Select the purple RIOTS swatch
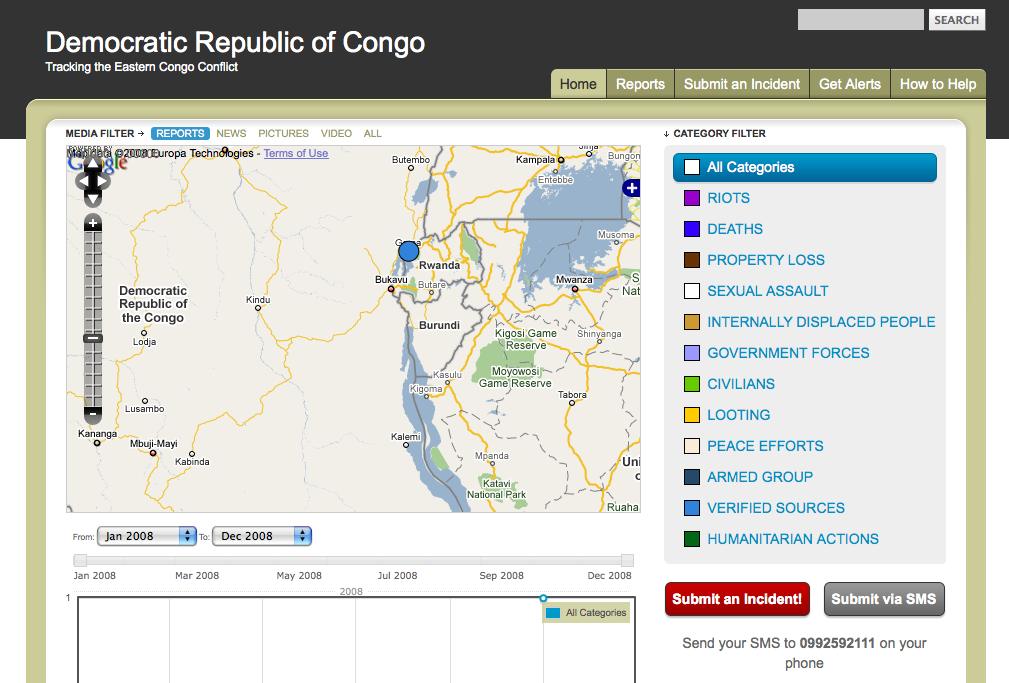1009x683 pixels. 692,198
